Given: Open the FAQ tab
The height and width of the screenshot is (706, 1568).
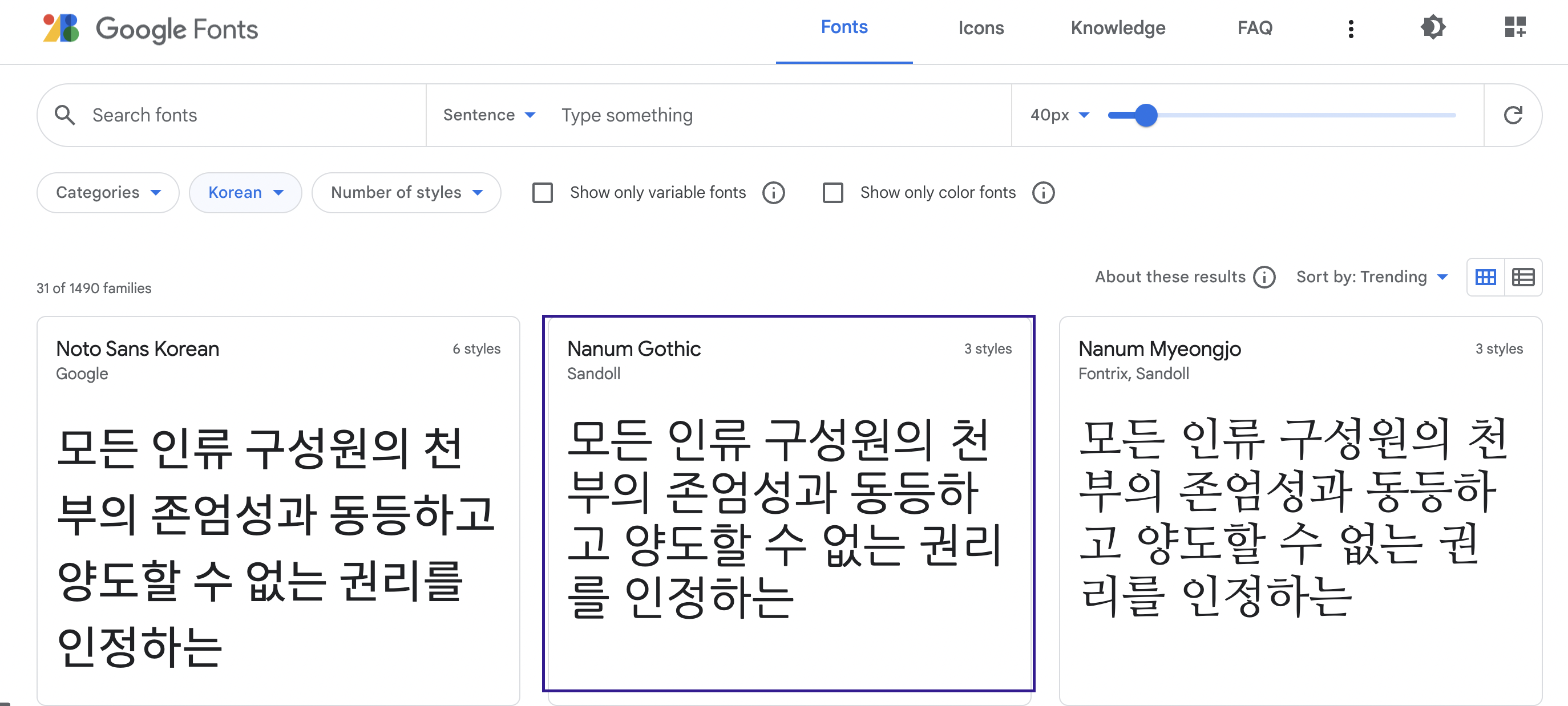Looking at the screenshot, I should pyautogui.click(x=1255, y=28).
